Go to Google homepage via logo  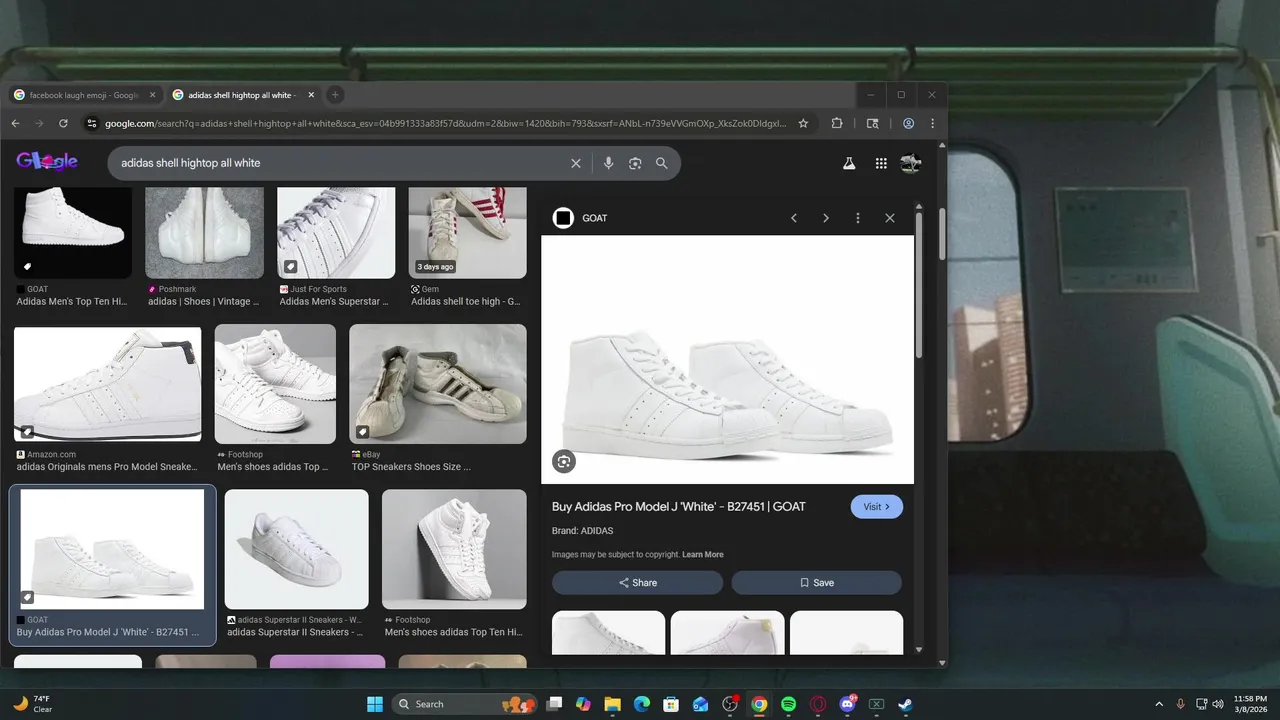click(x=47, y=162)
